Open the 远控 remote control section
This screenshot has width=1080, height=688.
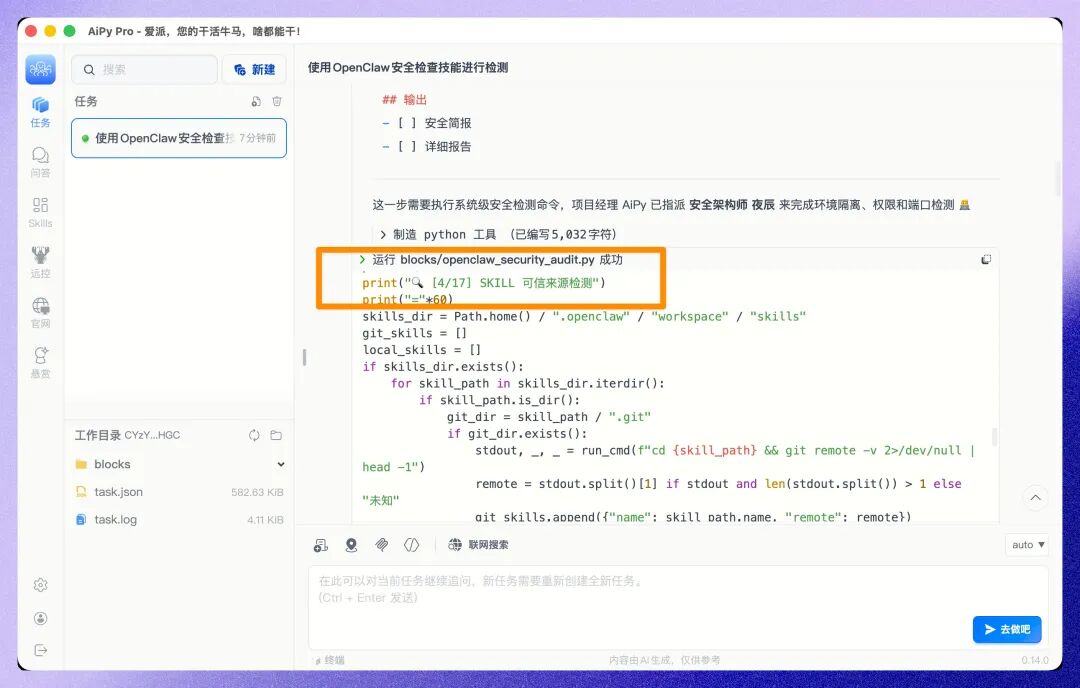41,262
